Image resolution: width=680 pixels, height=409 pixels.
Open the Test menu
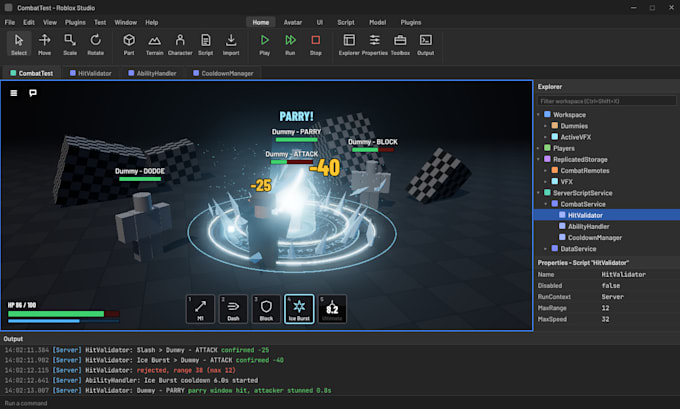[x=100, y=22]
